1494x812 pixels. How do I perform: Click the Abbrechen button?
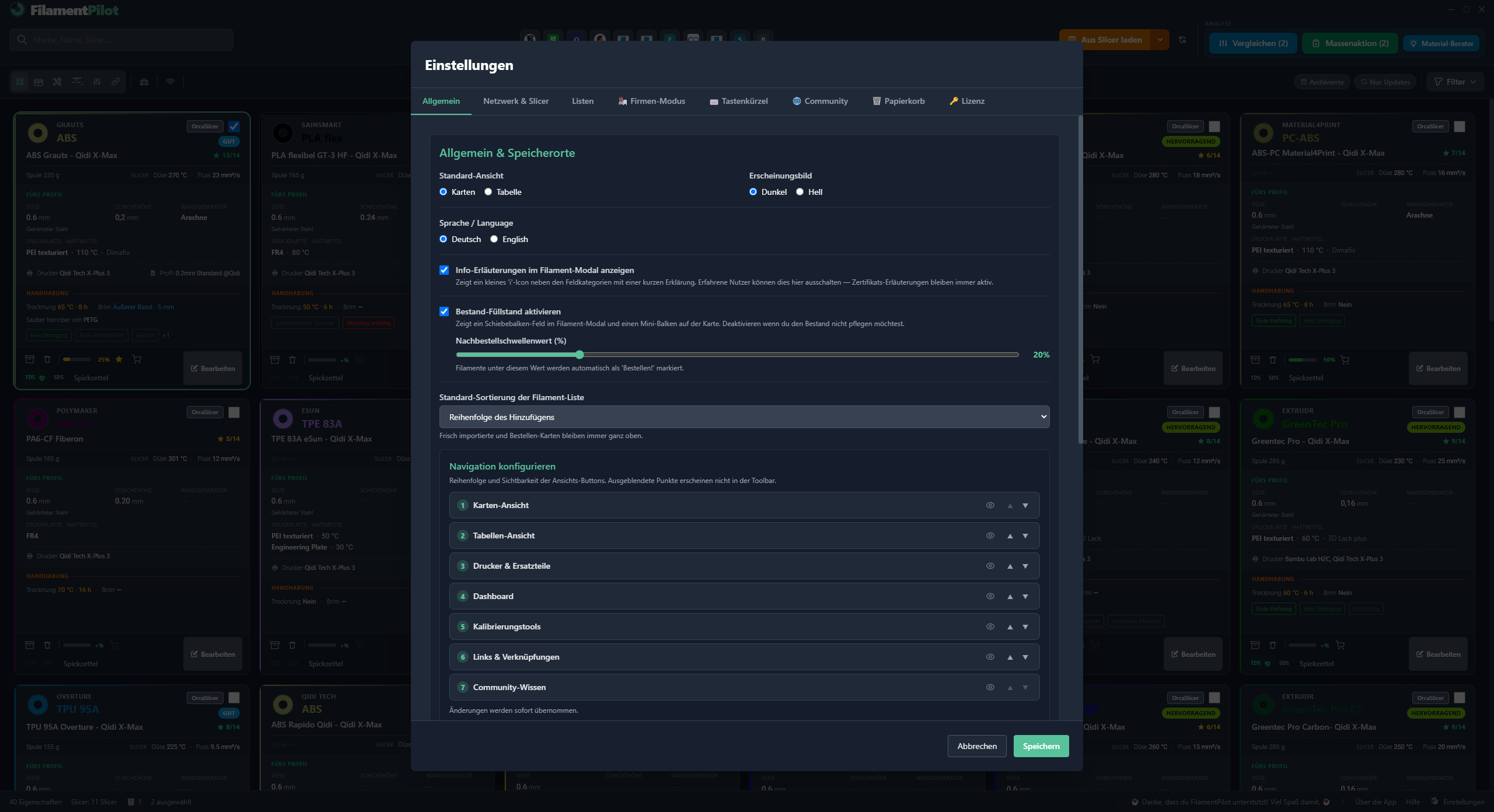click(977, 746)
